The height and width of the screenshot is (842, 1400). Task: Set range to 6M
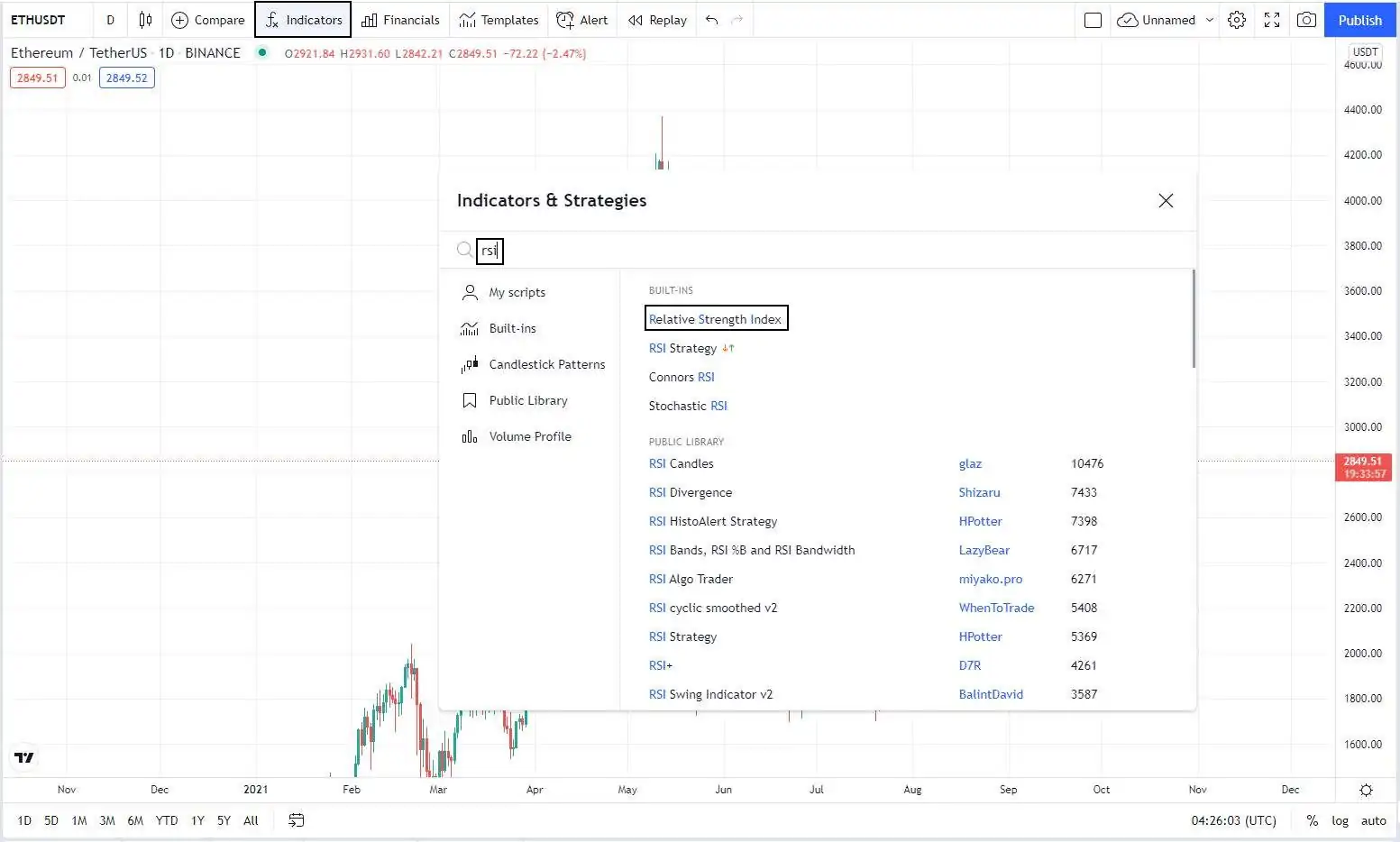[135, 820]
